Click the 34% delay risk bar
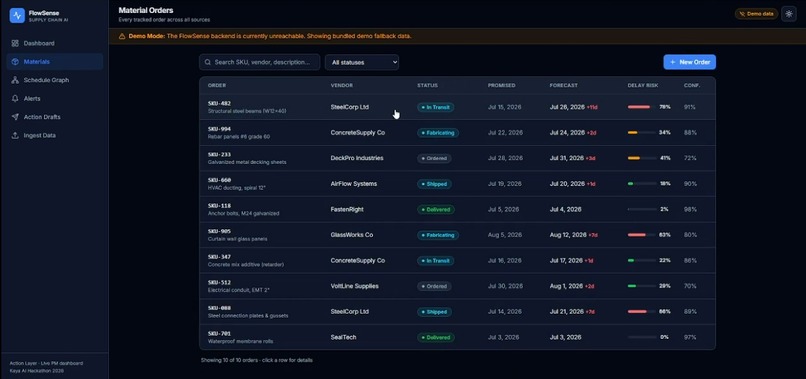Screen dimensions: 806x379 tap(642, 133)
